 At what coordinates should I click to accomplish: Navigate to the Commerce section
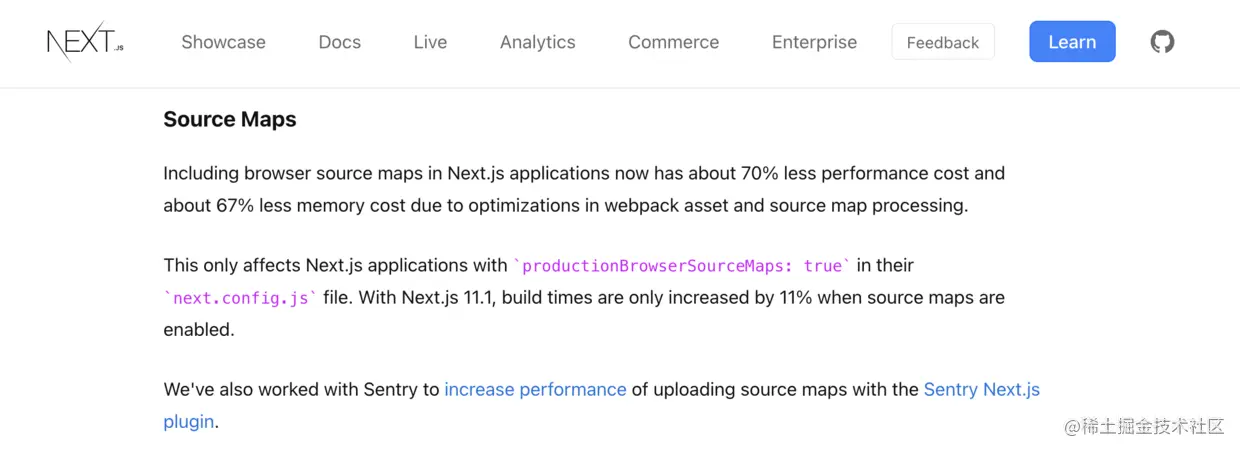(x=673, y=42)
